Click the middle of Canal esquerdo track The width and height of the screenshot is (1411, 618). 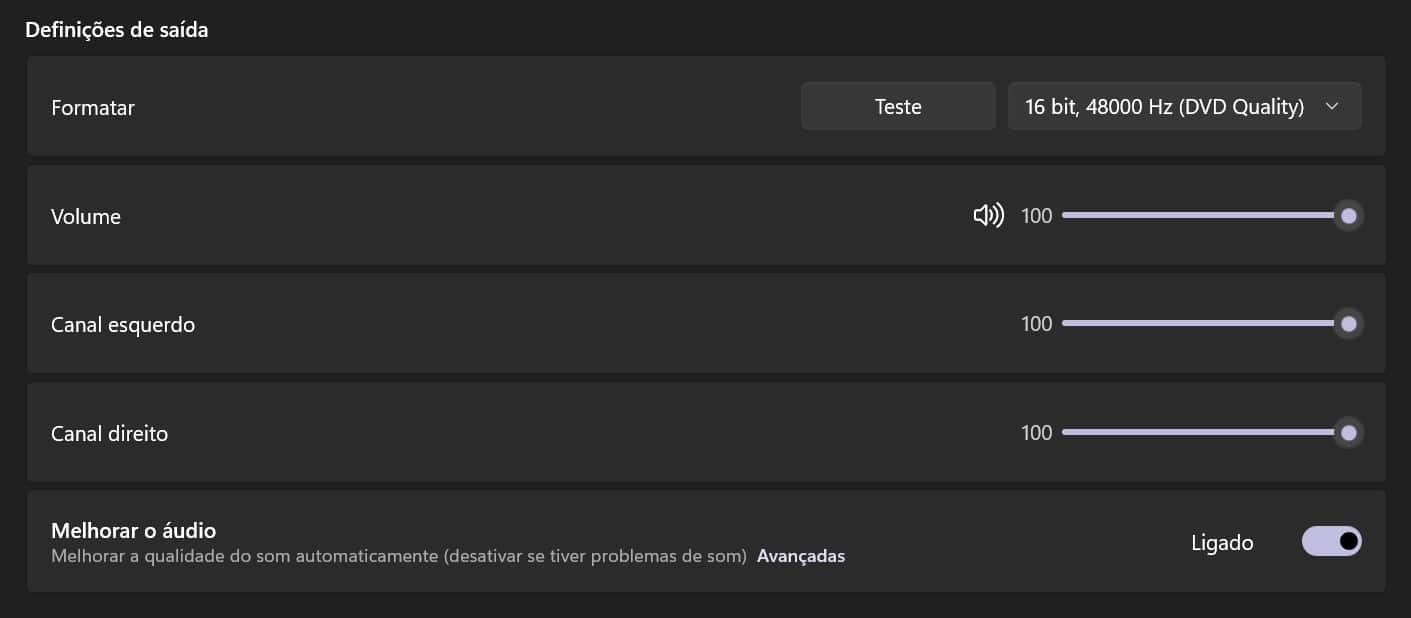point(1205,324)
